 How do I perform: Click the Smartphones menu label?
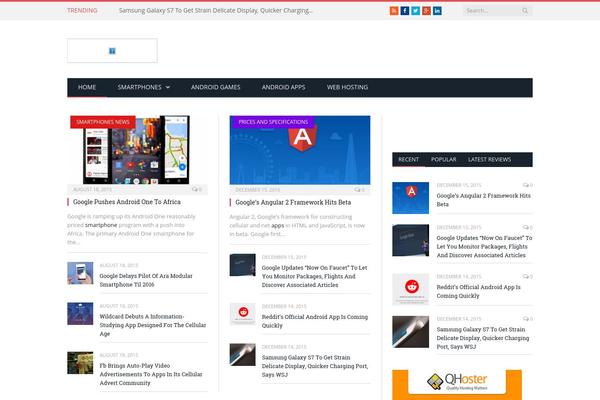[x=139, y=87]
